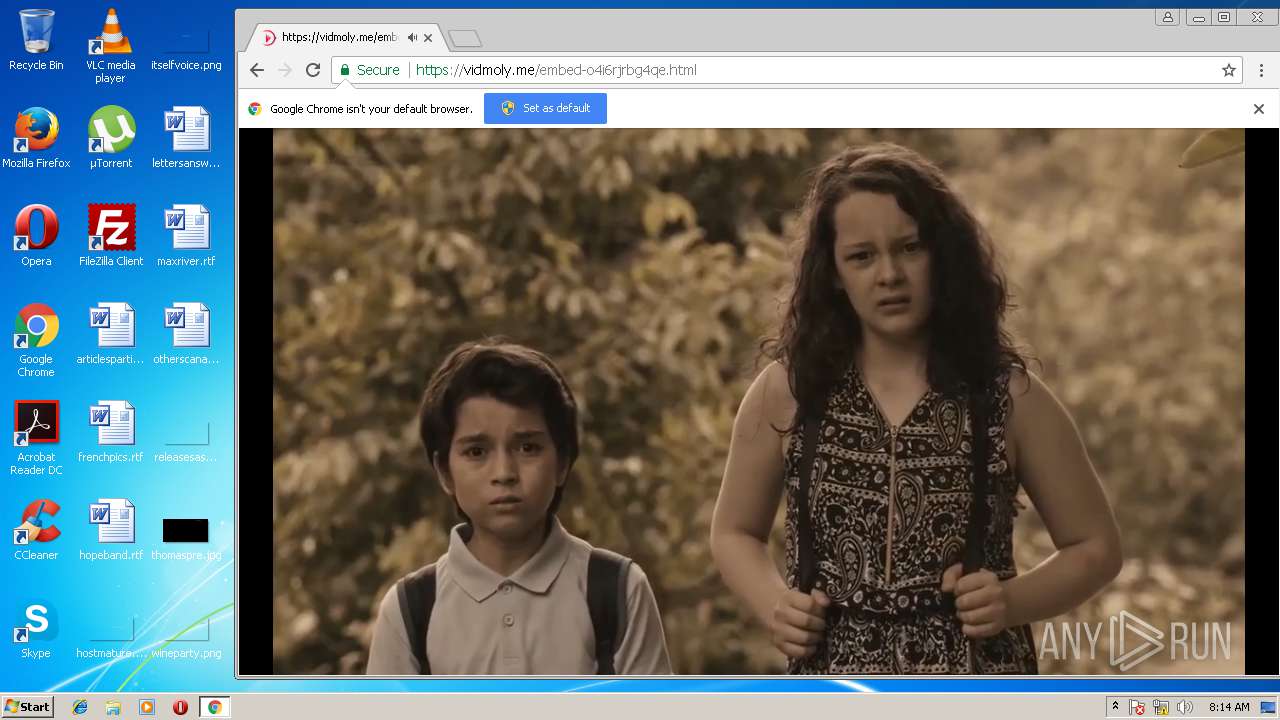Launch FileZilla Client shortcut
The width and height of the screenshot is (1280, 720).
[x=110, y=236]
